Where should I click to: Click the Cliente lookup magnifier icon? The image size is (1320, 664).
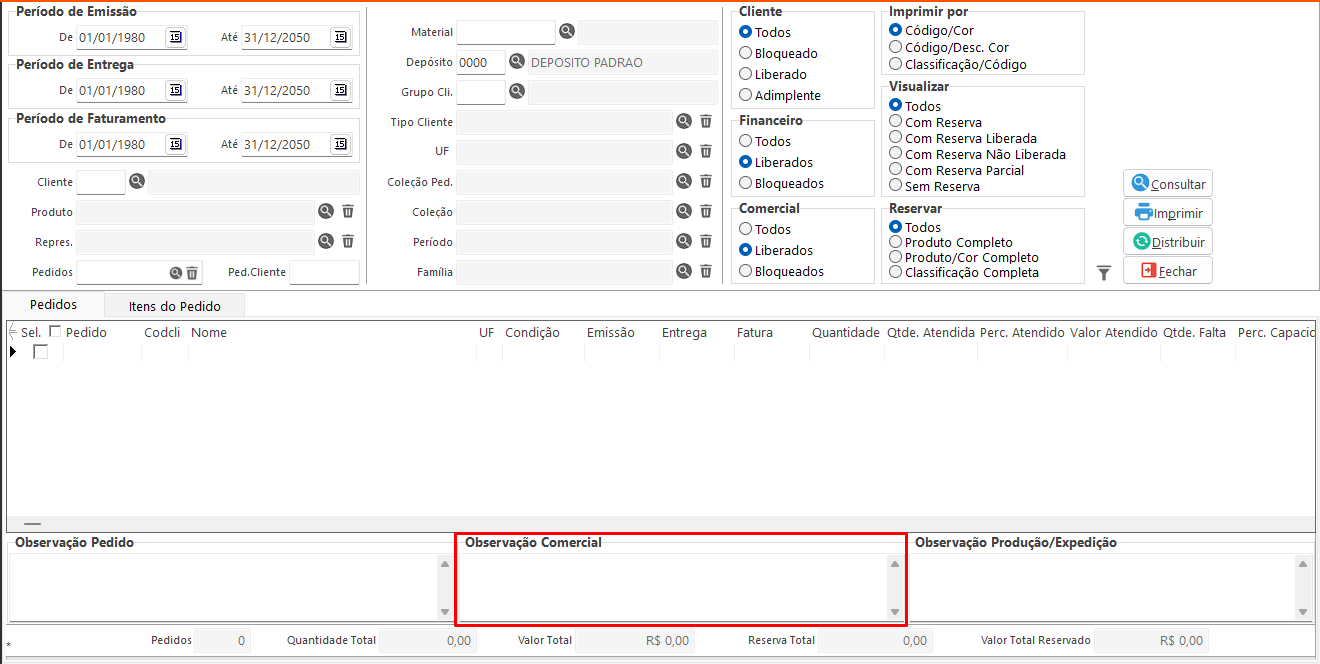tap(137, 181)
